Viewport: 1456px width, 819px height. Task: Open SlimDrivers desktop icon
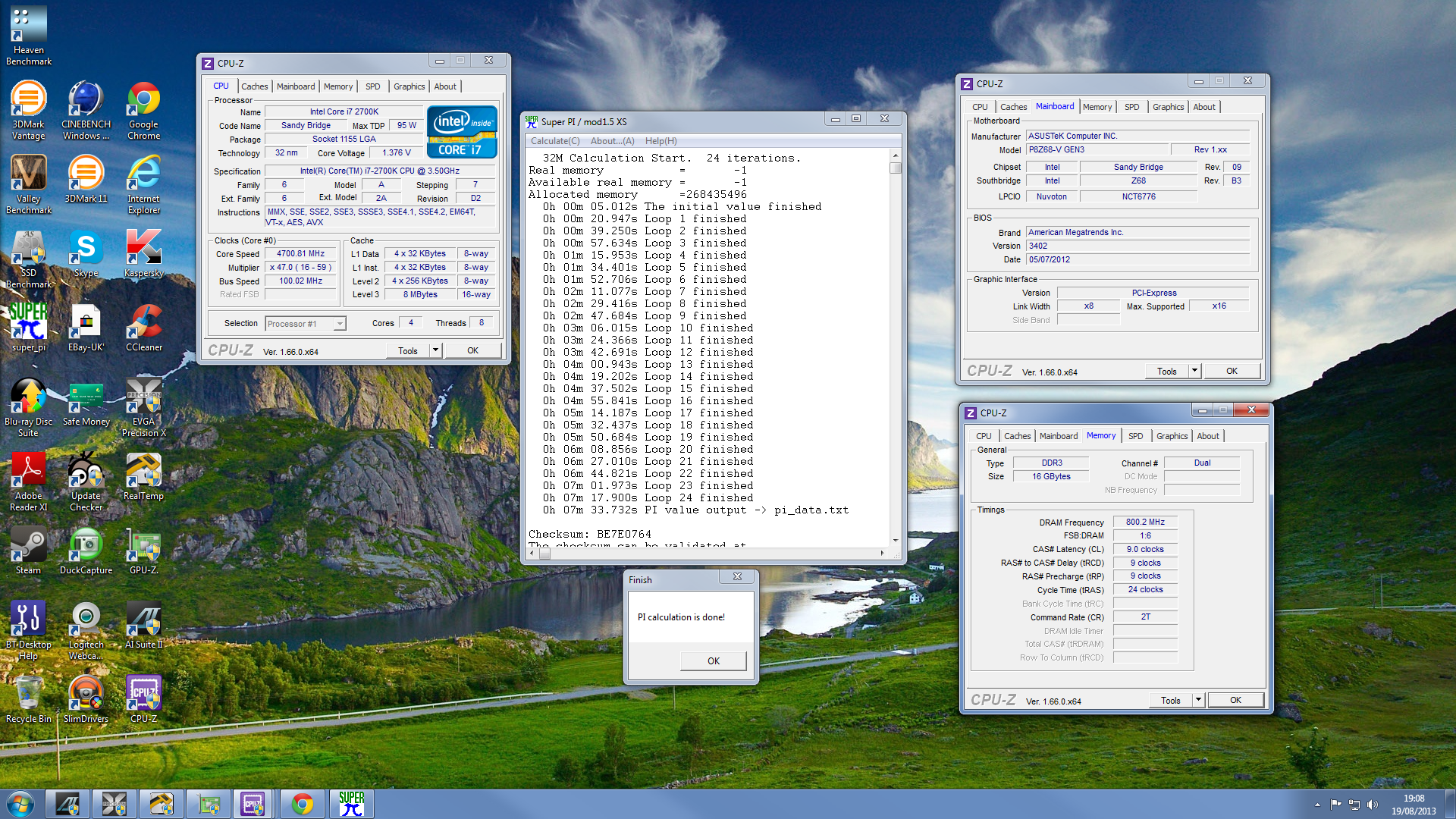[86, 700]
